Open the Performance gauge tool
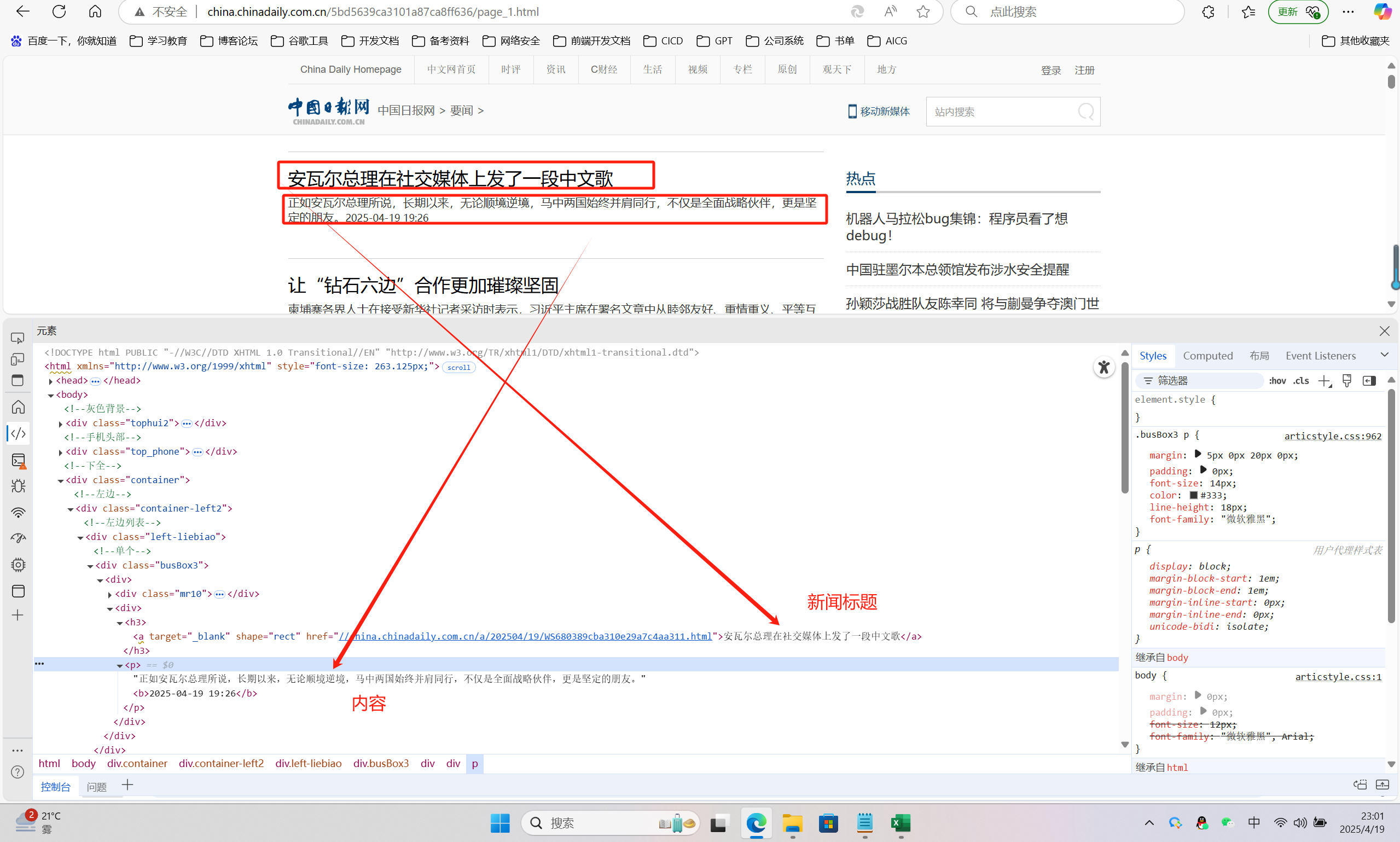This screenshot has height=842, width=1400. tap(18, 538)
